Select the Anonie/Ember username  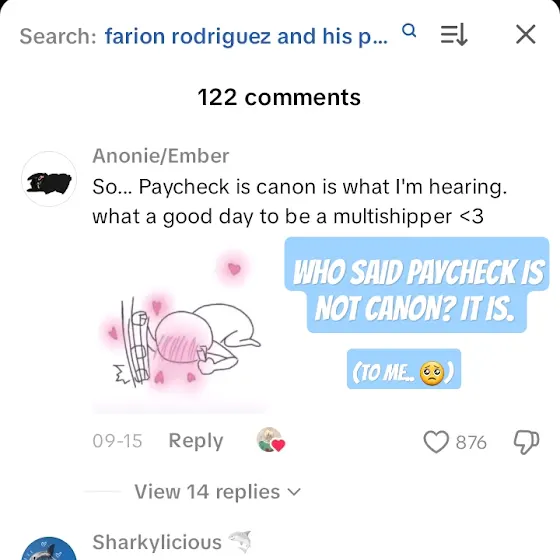[x=161, y=156]
